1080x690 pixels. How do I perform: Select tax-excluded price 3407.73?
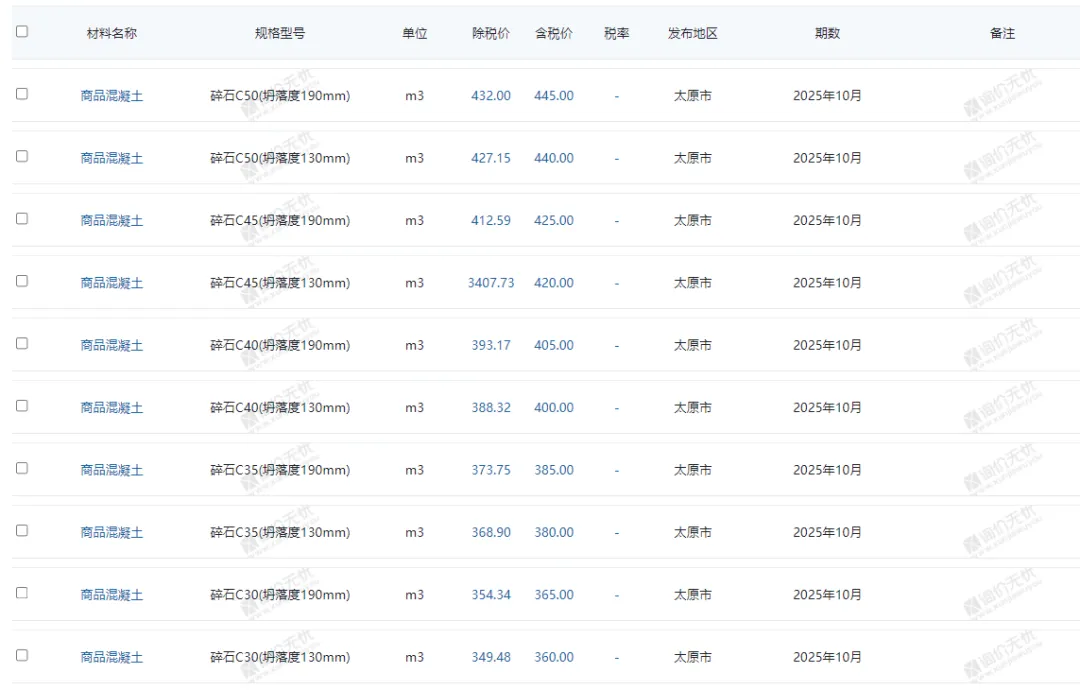(491, 283)
